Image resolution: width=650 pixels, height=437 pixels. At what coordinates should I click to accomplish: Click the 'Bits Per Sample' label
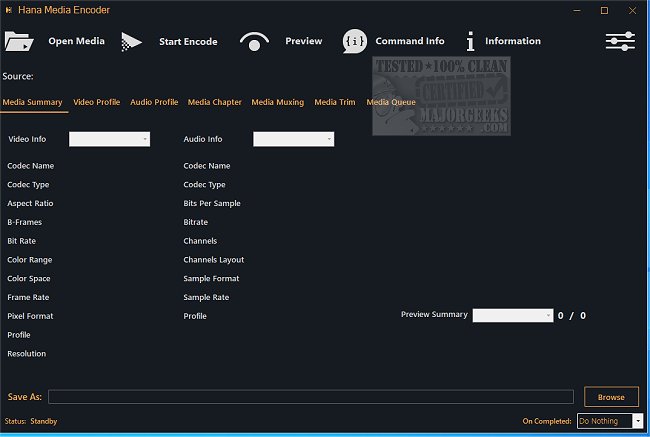point(212,204)
